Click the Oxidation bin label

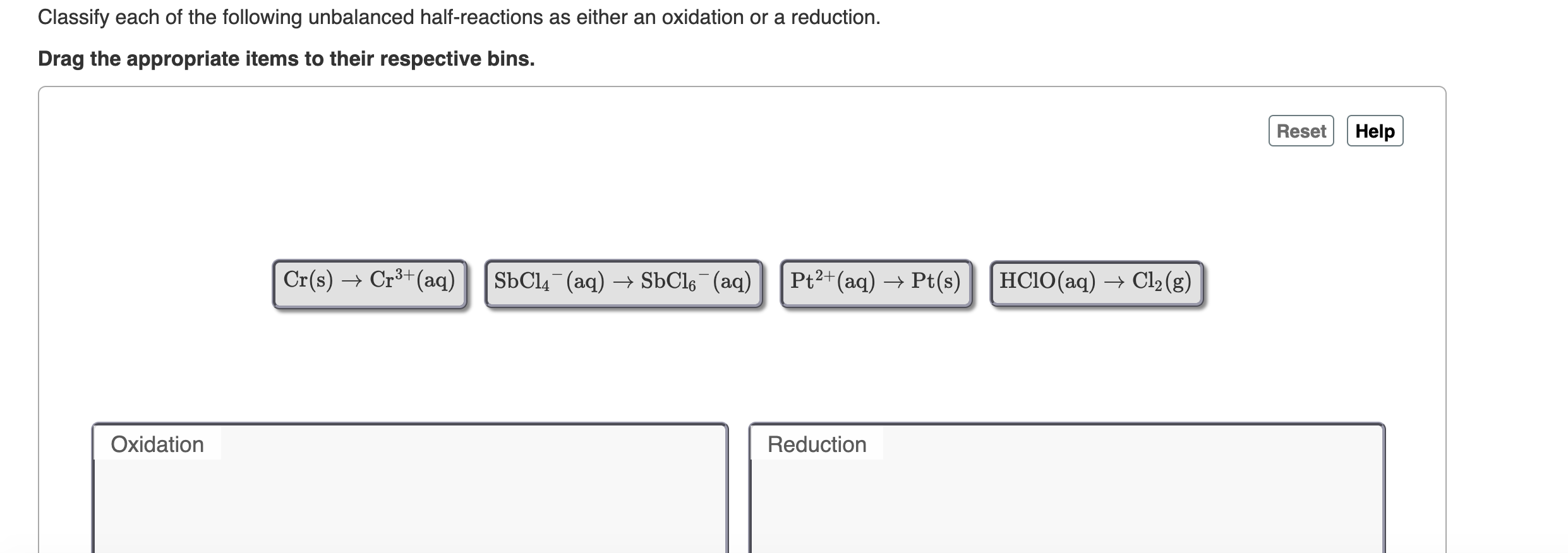pos(157,444)
